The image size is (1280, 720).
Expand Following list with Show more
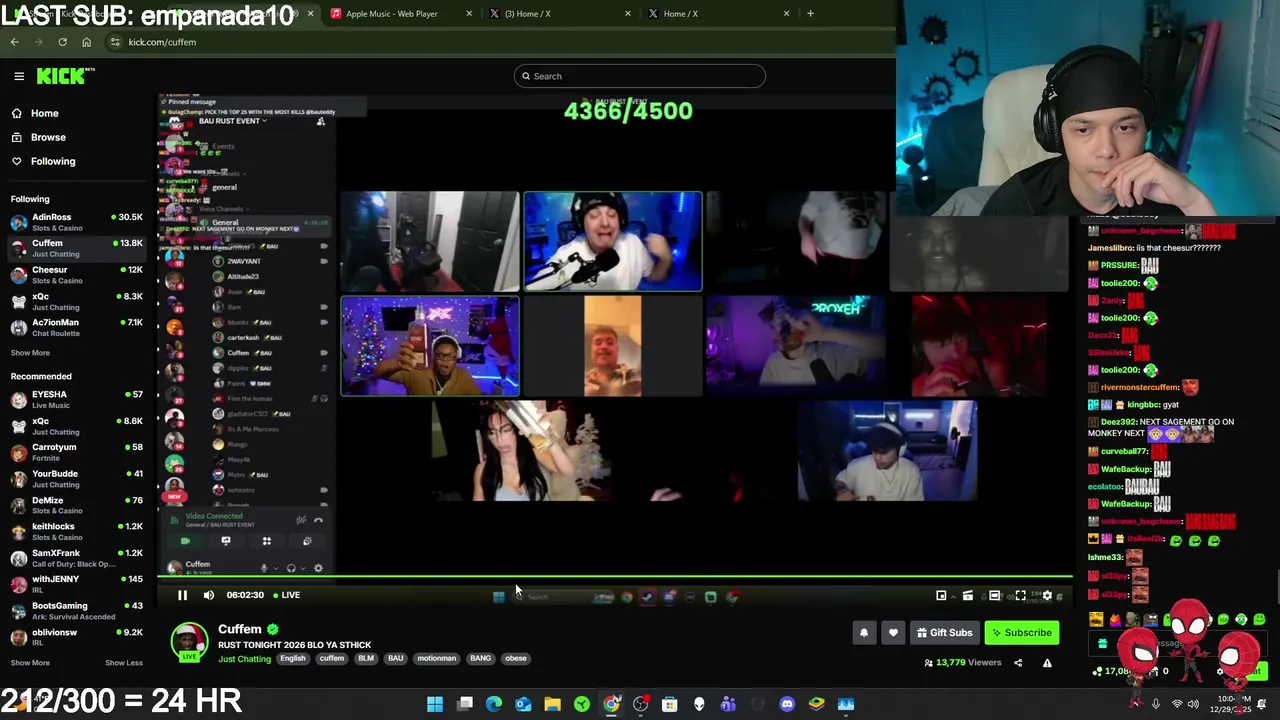pos(30,353)
